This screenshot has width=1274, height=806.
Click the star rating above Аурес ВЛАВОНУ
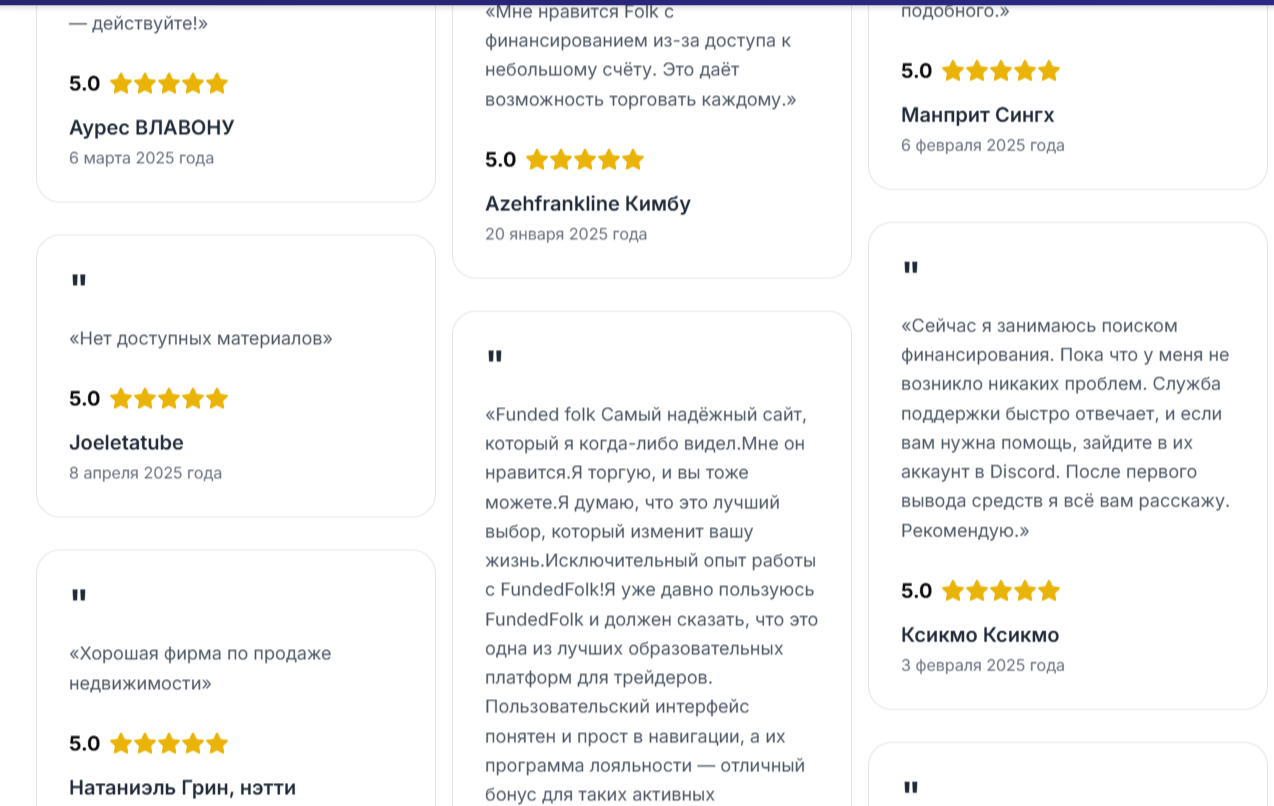tap(169, 84)
